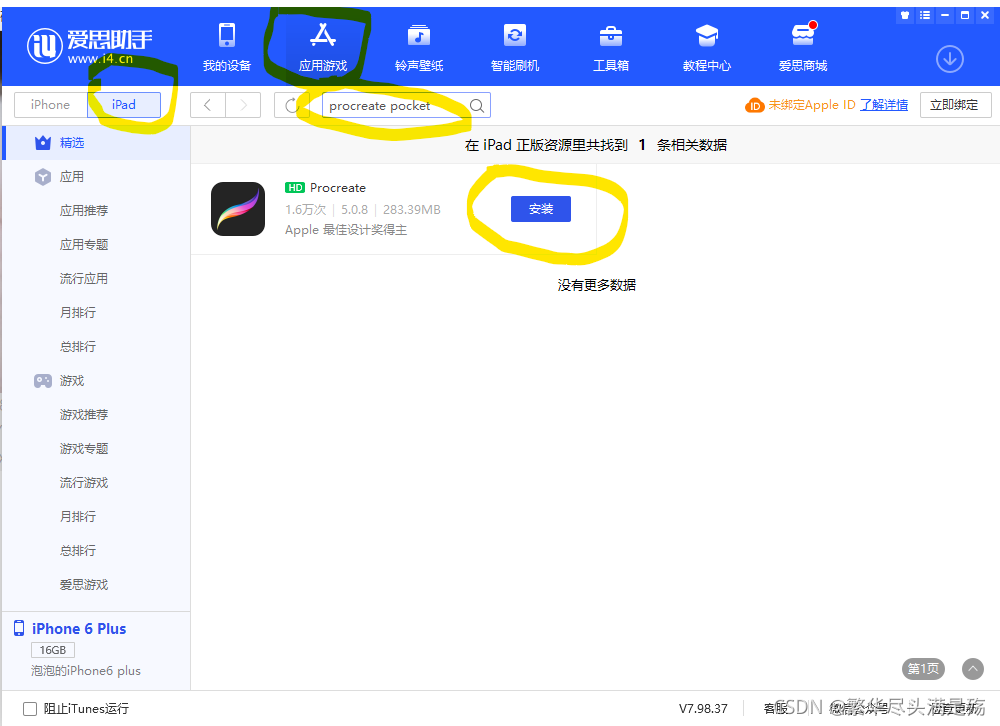Open the 智能刷机 smart flash section
1000x726 pixels.
515,47
